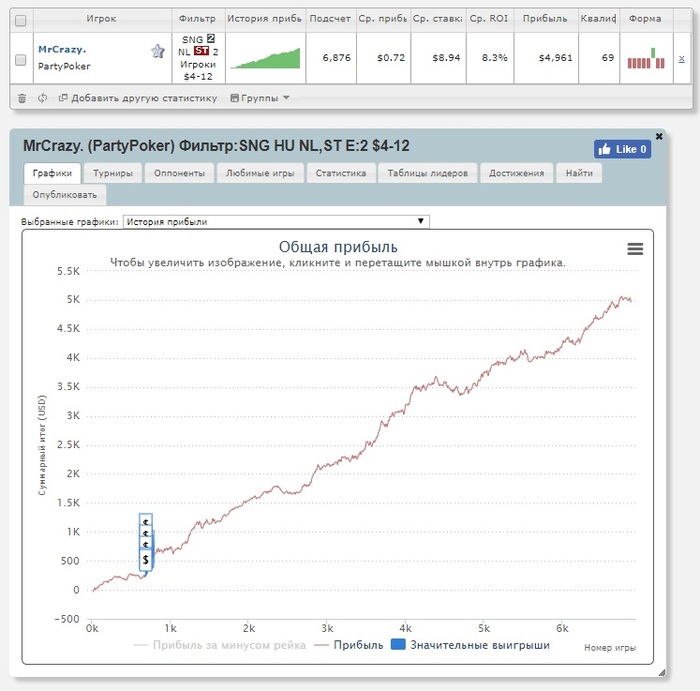Select the Графики tab
Screen dimensions: 700x691
[52, 173]
